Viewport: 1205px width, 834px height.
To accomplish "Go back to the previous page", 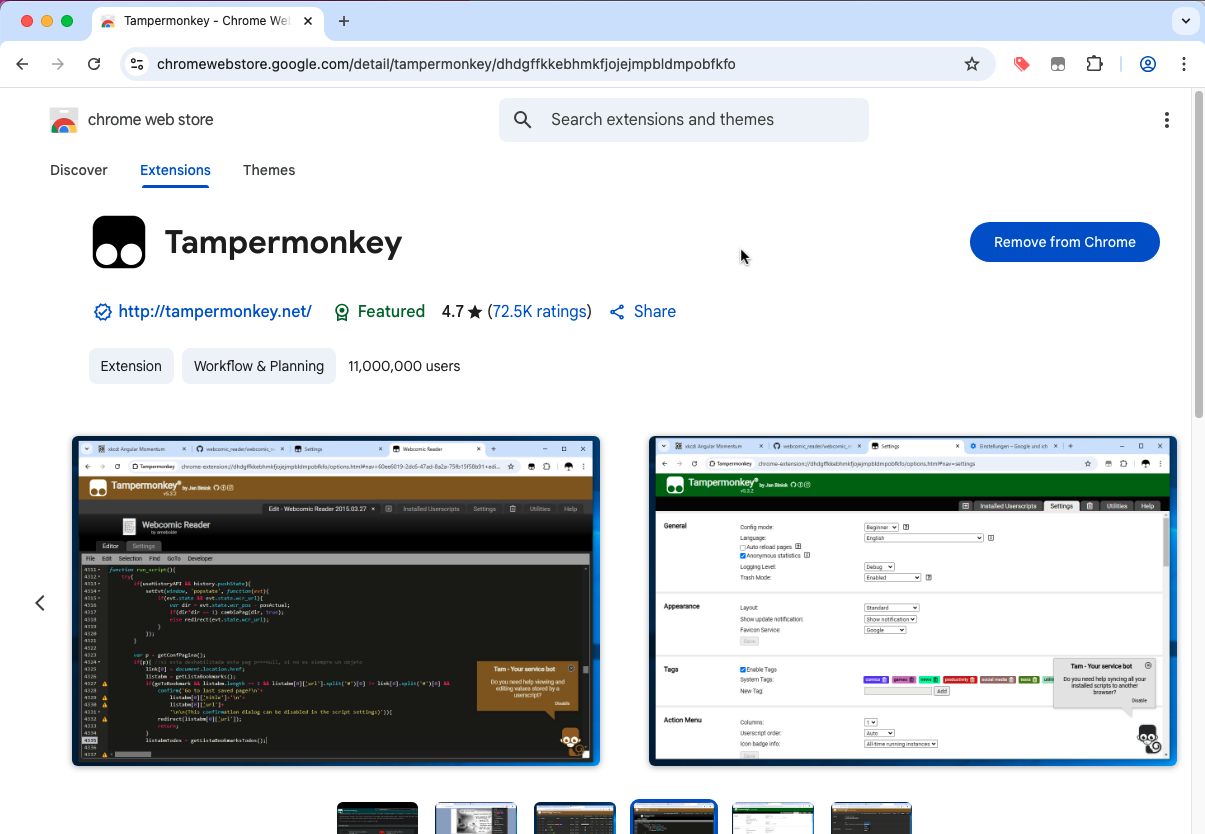I will point(23,64).
